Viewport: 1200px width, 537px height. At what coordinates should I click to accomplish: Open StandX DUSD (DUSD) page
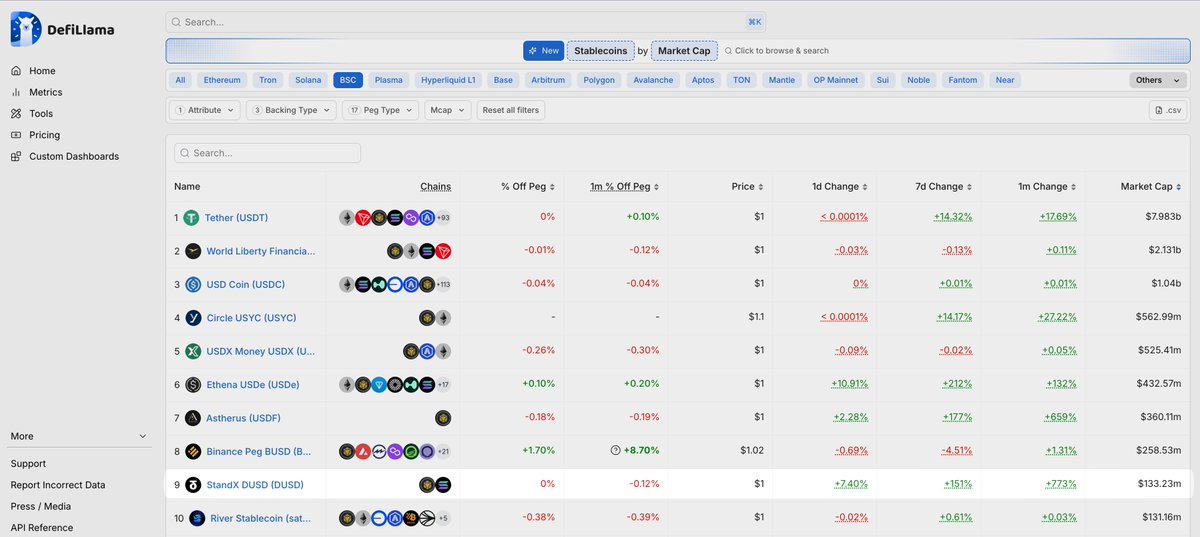(x=255, y=485)
